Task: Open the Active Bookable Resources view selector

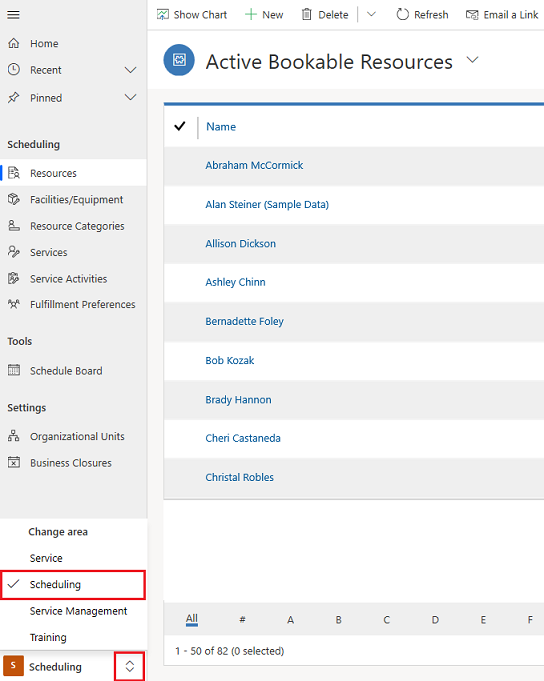Action: (472, 60)
